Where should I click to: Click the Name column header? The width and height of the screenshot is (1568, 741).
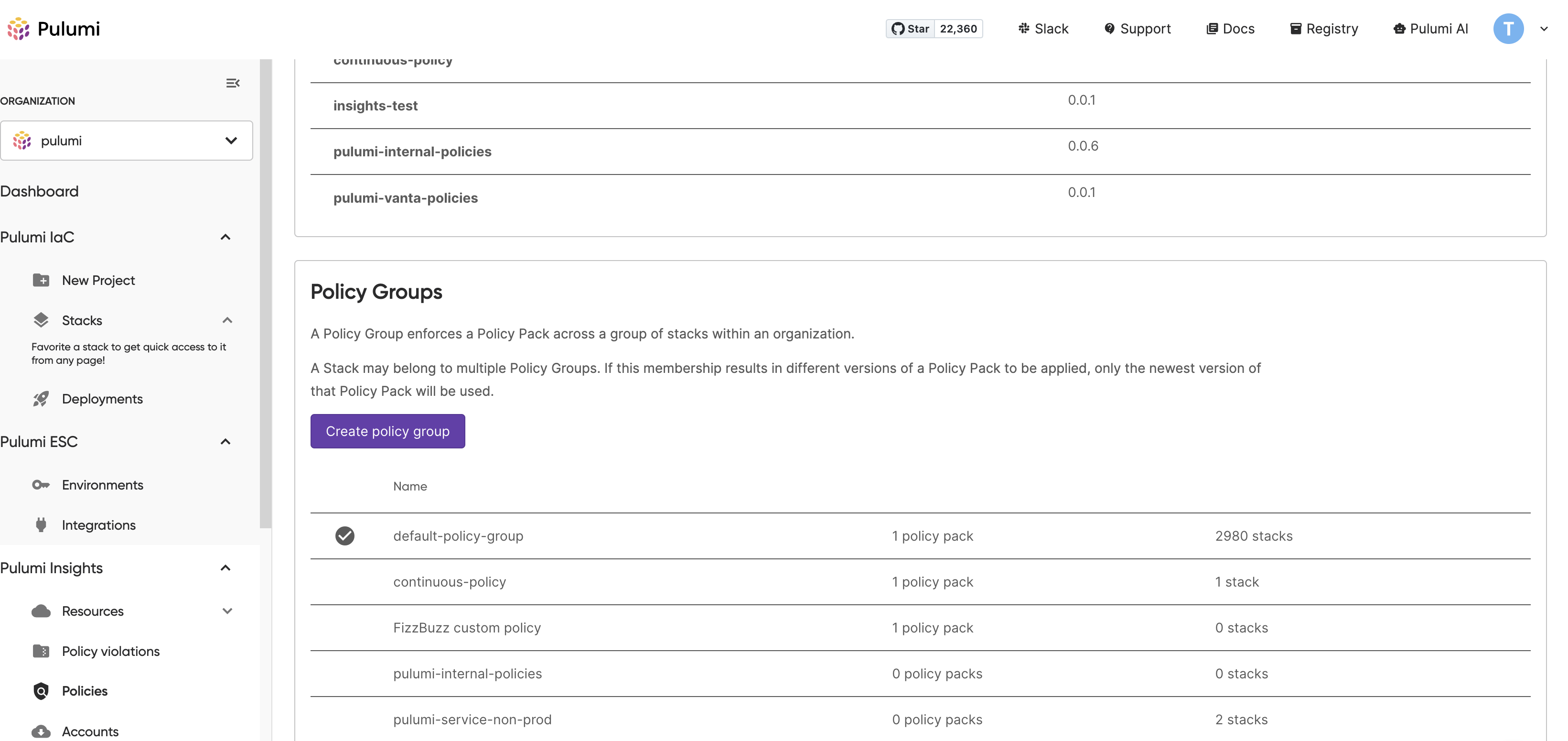pos(409,487)
